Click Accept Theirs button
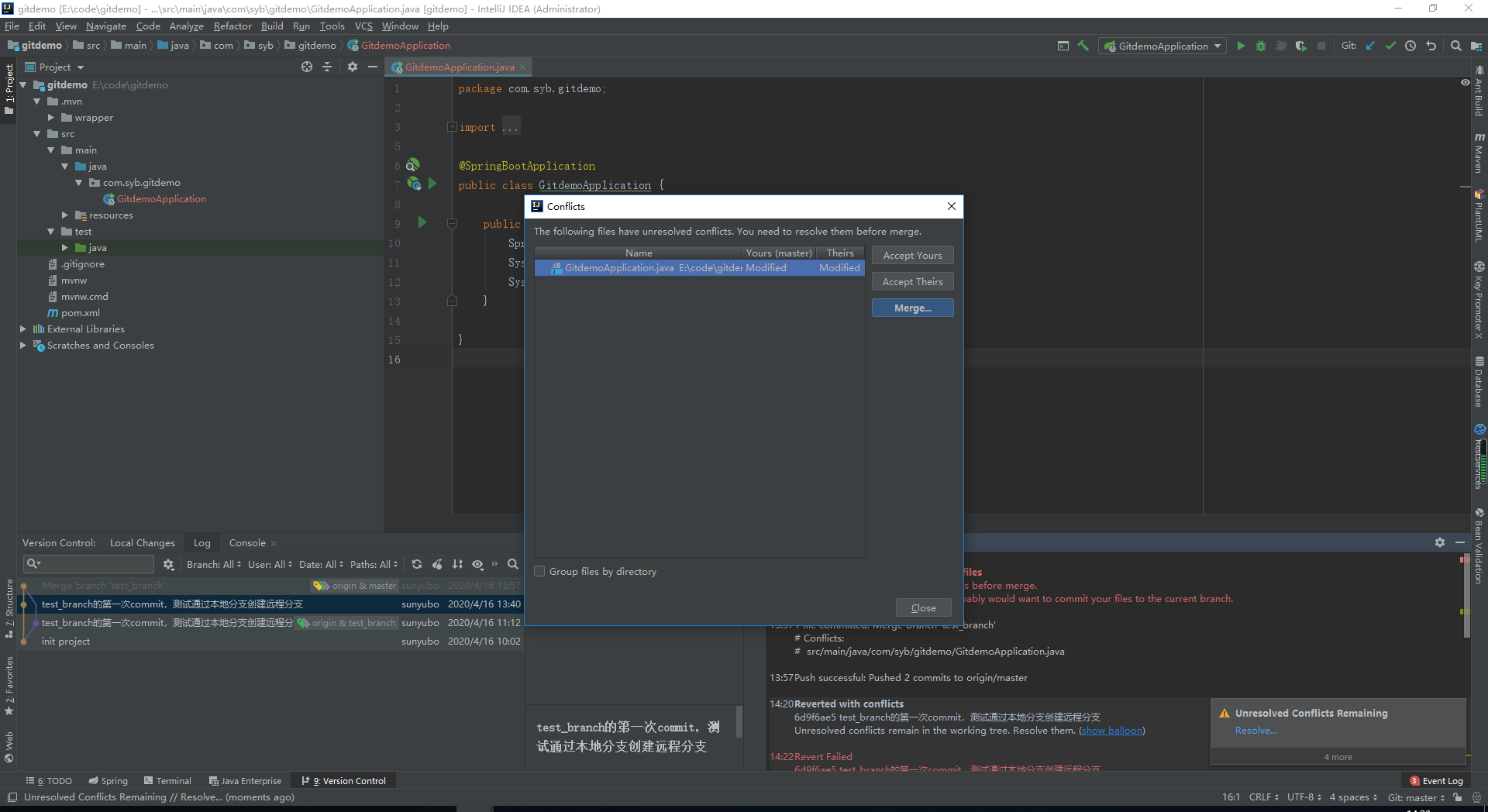1488x812 pixels. click(912, 281)
